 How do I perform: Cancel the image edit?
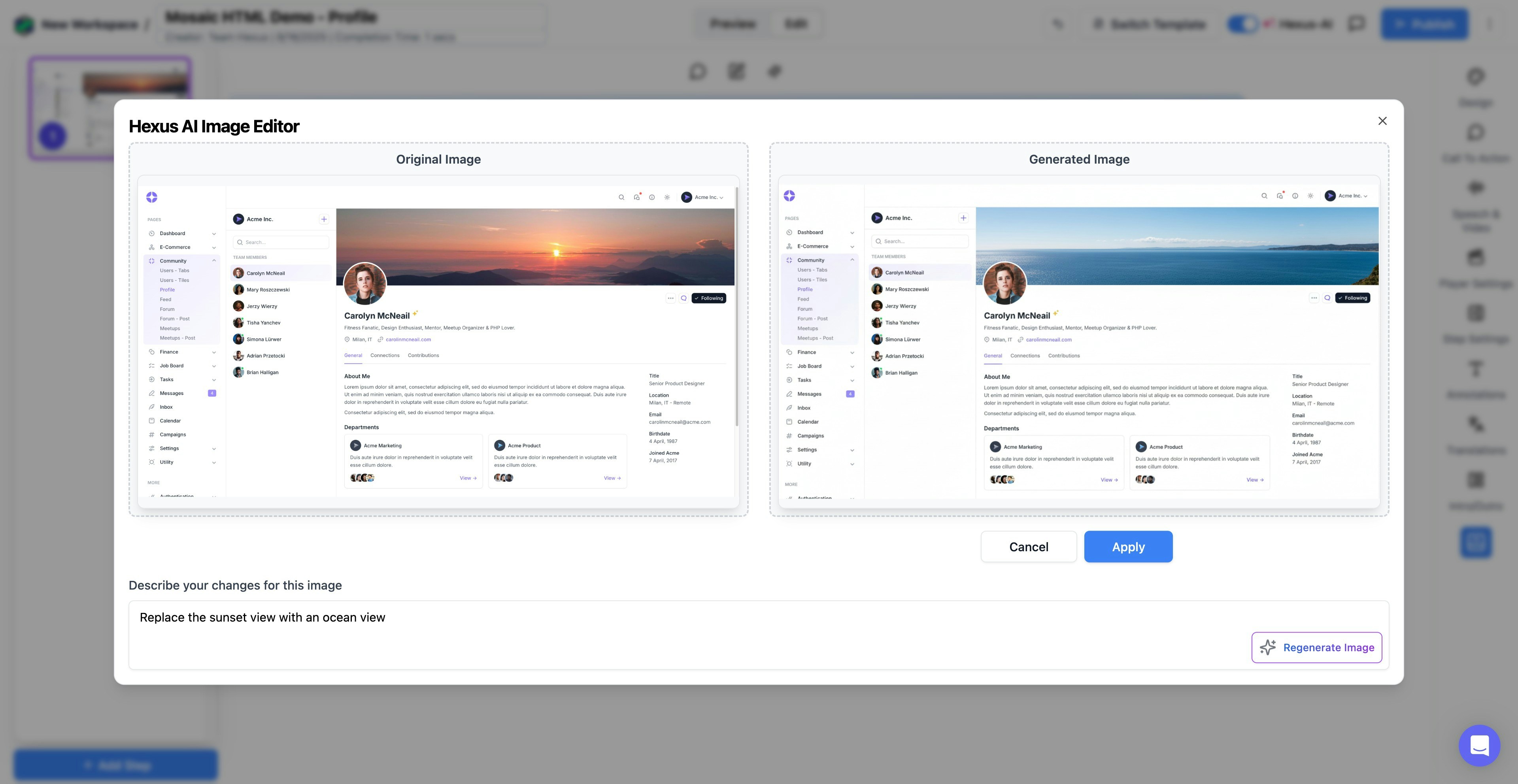1028,547
